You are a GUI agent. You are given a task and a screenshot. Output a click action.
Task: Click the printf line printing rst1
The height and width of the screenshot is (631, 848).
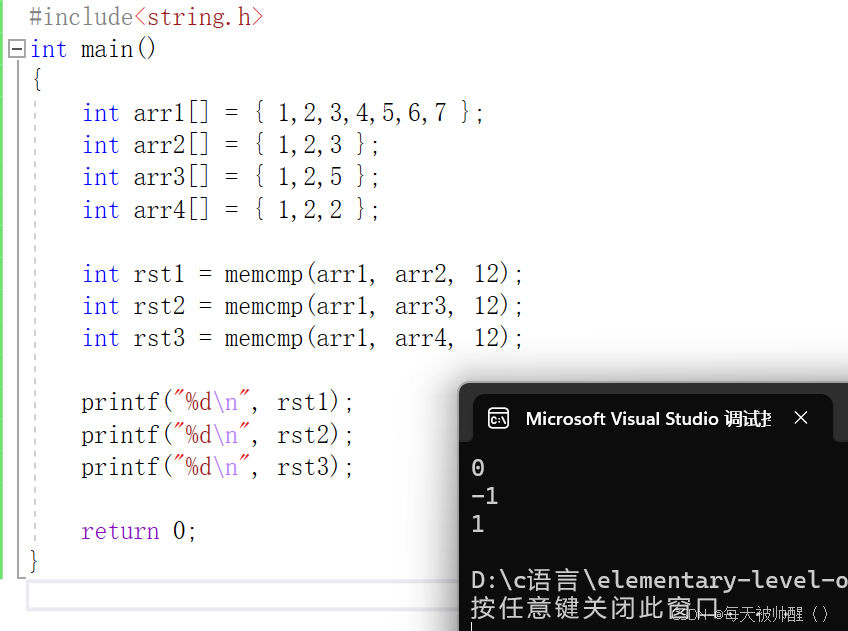click(x=217, y=402)
